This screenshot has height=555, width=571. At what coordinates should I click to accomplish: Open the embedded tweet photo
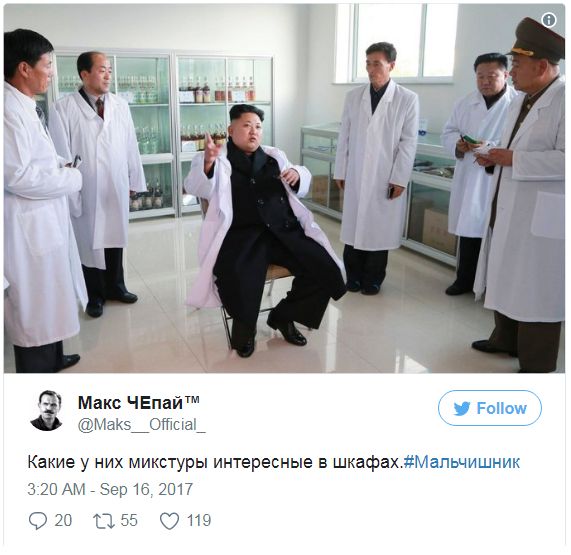pos(284,188)
